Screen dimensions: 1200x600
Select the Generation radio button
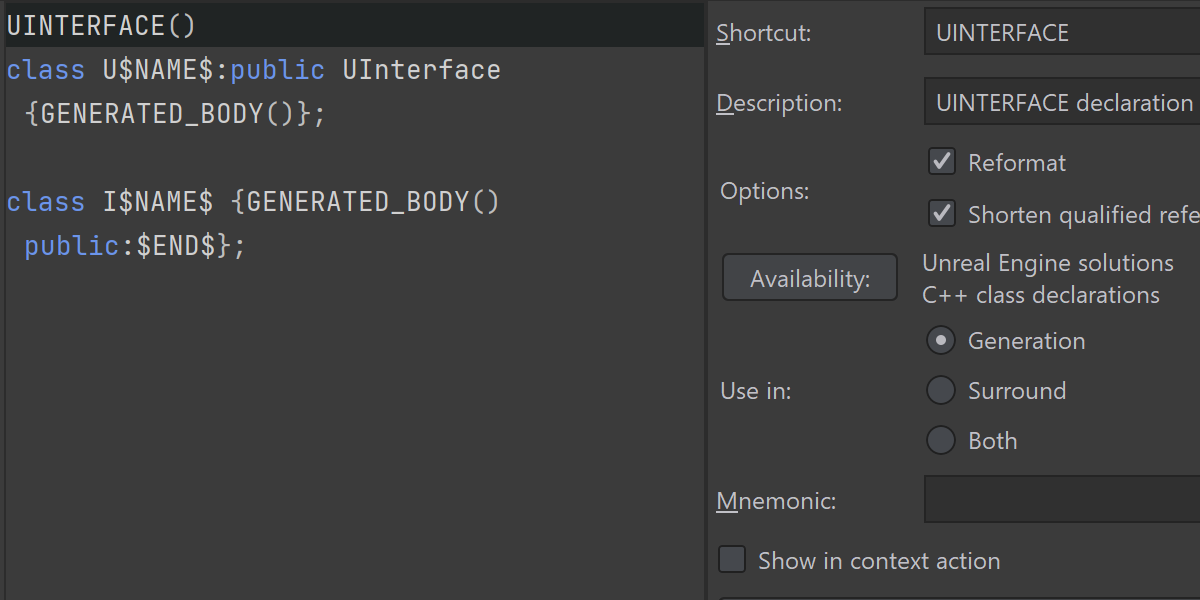(x=941, y=341)
